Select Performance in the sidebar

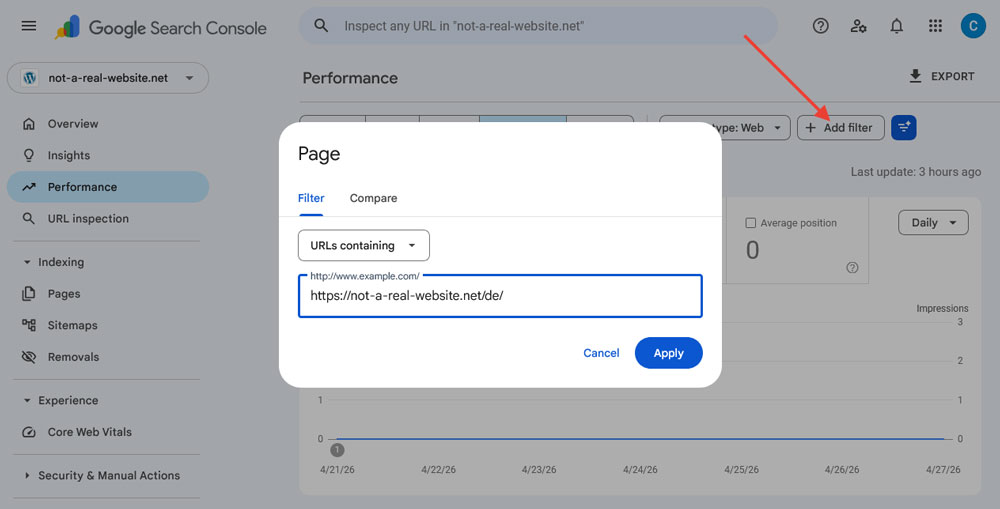[108, 187]
